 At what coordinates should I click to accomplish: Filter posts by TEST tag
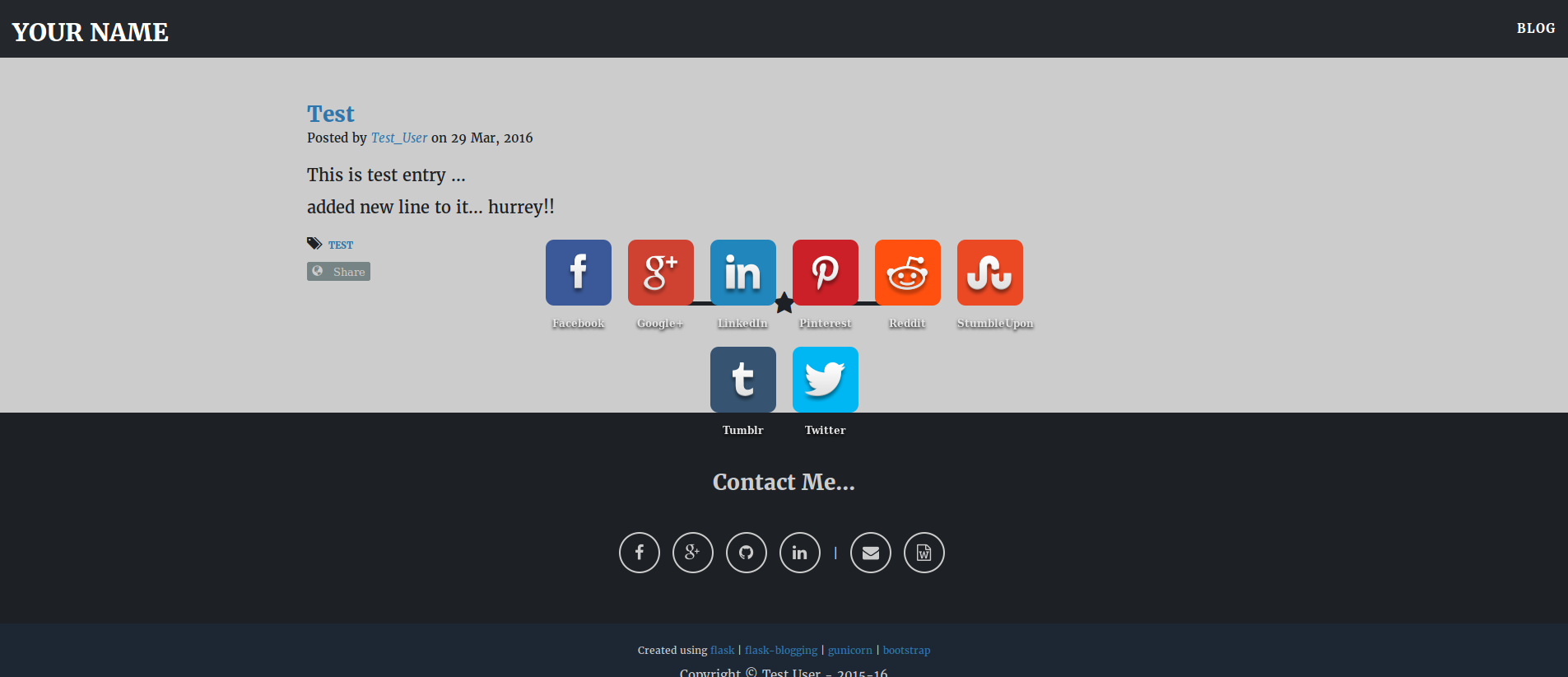pyautogui.click(x=341, y=245)
